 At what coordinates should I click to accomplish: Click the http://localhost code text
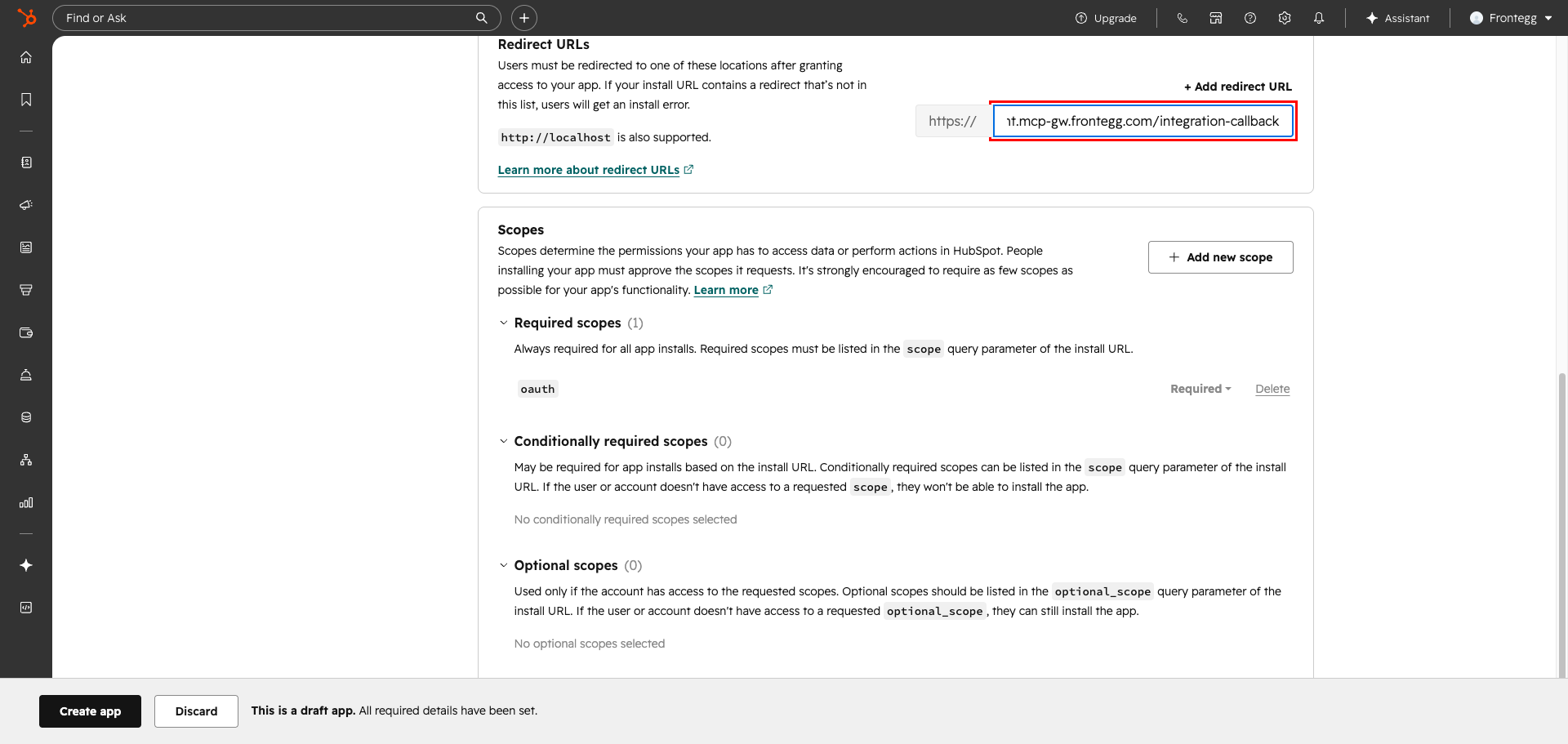coord(555,137)
